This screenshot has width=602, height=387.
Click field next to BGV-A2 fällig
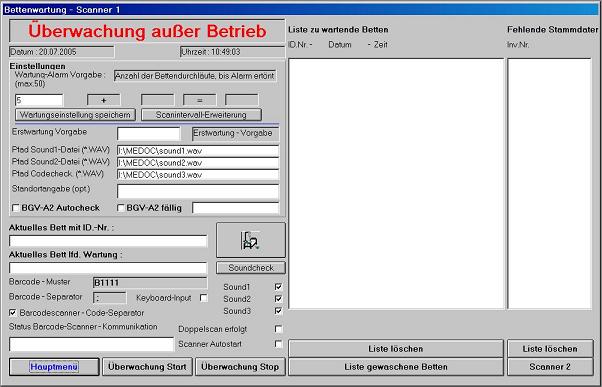coord(235,208)
